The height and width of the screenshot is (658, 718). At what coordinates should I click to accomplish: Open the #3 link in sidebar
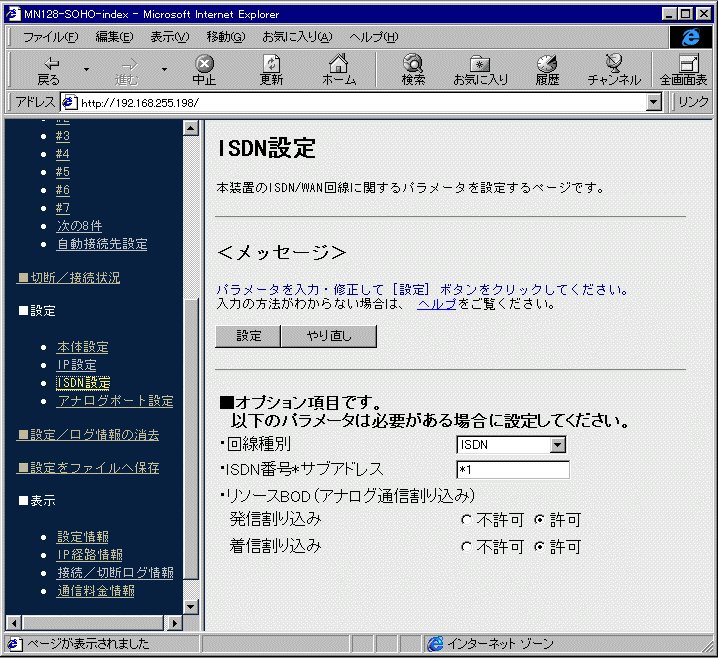[x=63, y=136]
